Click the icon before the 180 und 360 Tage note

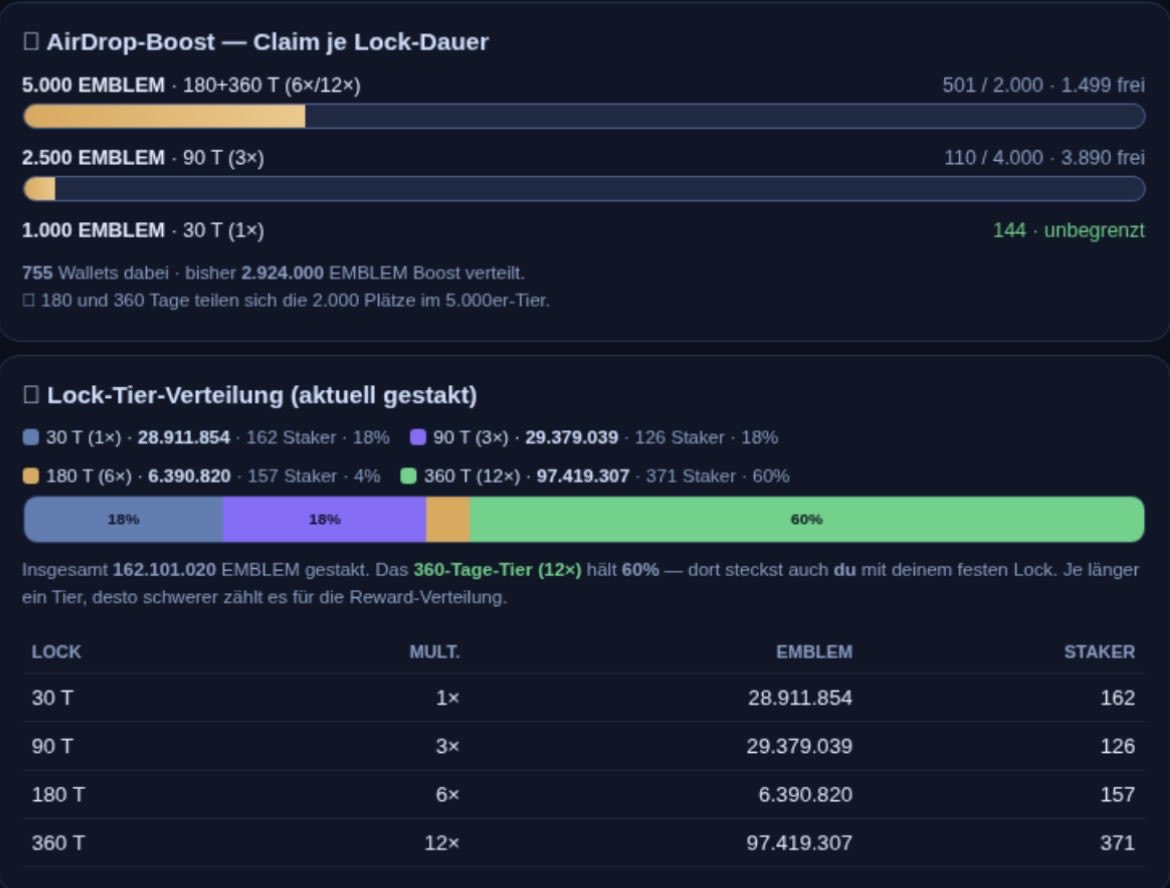click(28, 301)
